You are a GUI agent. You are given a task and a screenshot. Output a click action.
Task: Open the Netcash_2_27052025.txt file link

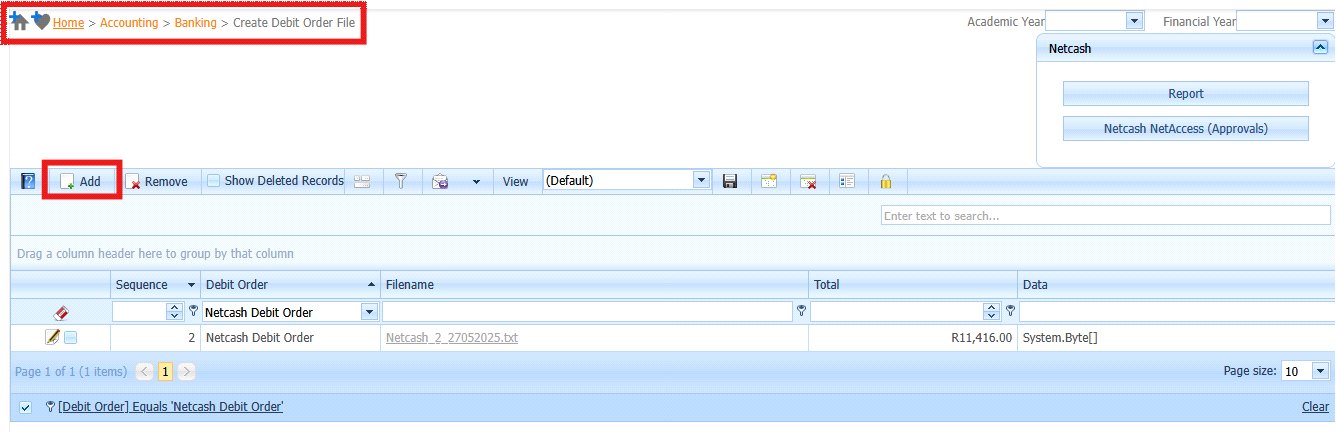click(452, 338)
